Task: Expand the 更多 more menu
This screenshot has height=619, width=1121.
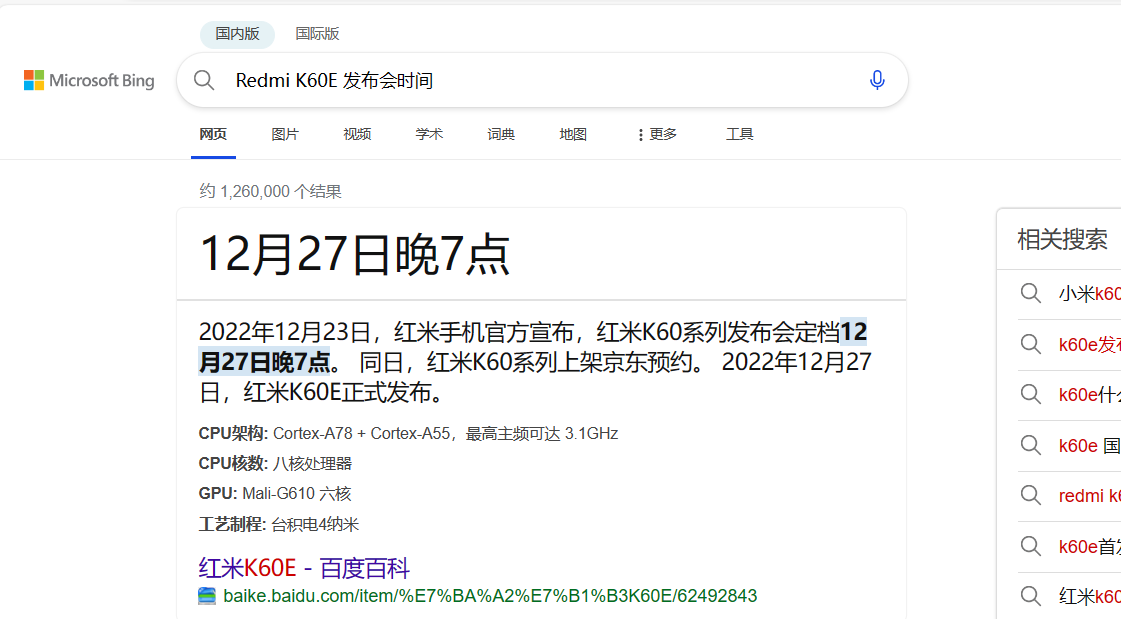Action: pyautogui.click(x=657, y=134)
